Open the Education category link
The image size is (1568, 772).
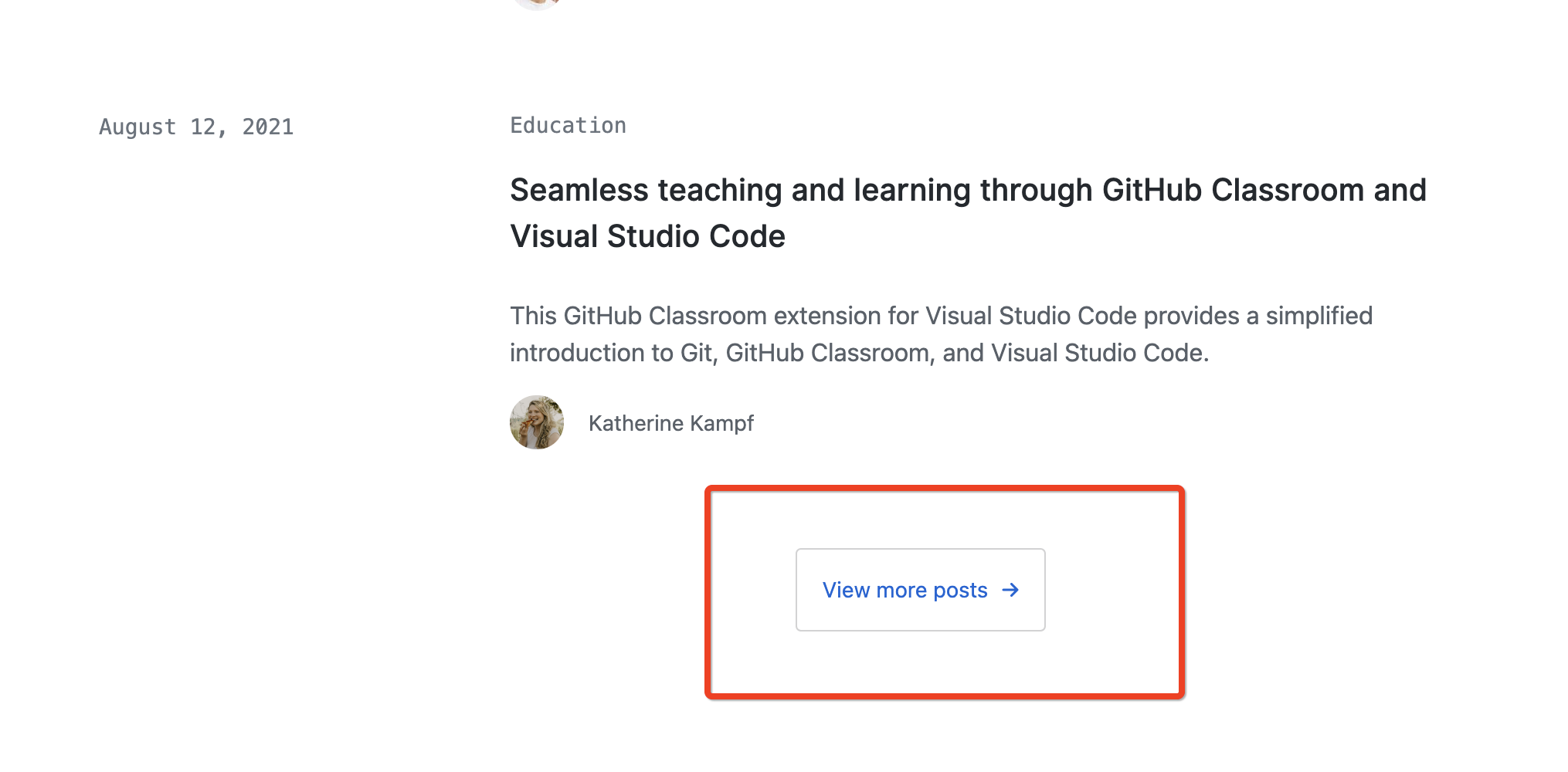pyautogui.click(x=568, y=125)
